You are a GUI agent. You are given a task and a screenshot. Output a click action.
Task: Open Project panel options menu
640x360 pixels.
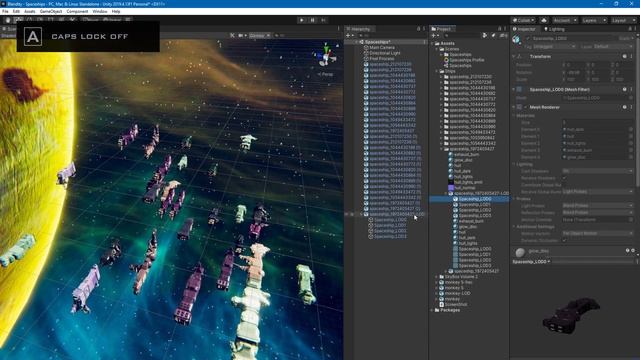(x=505, y=29)
